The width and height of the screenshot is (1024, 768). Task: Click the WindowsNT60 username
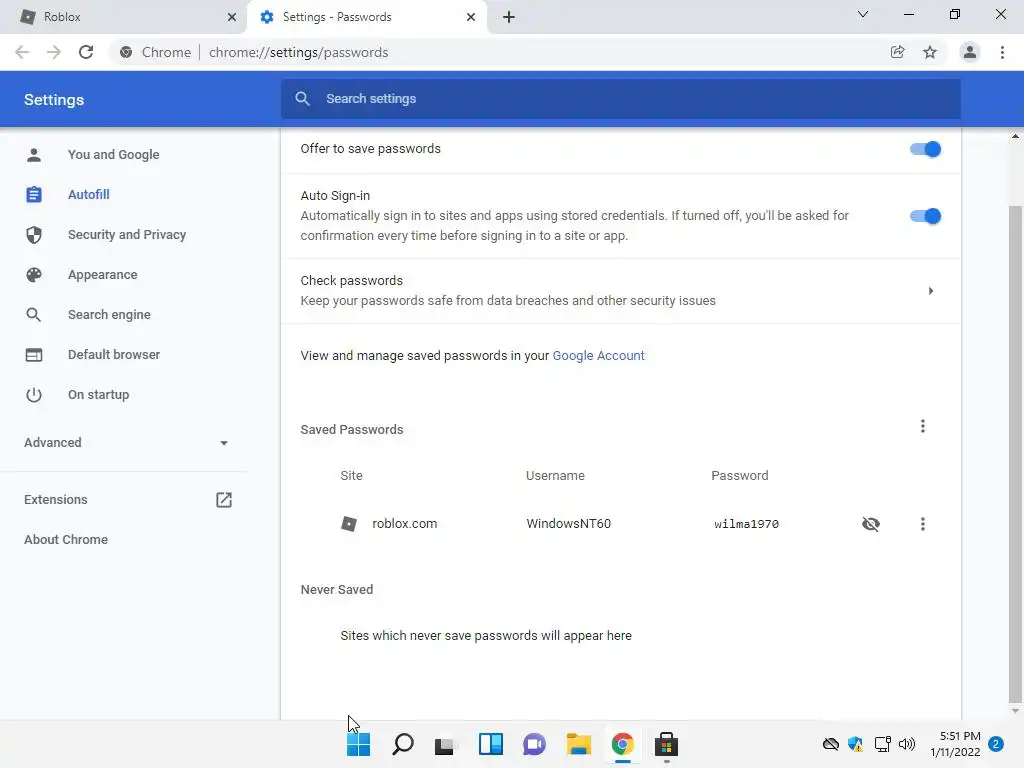[x=569, y=524]
